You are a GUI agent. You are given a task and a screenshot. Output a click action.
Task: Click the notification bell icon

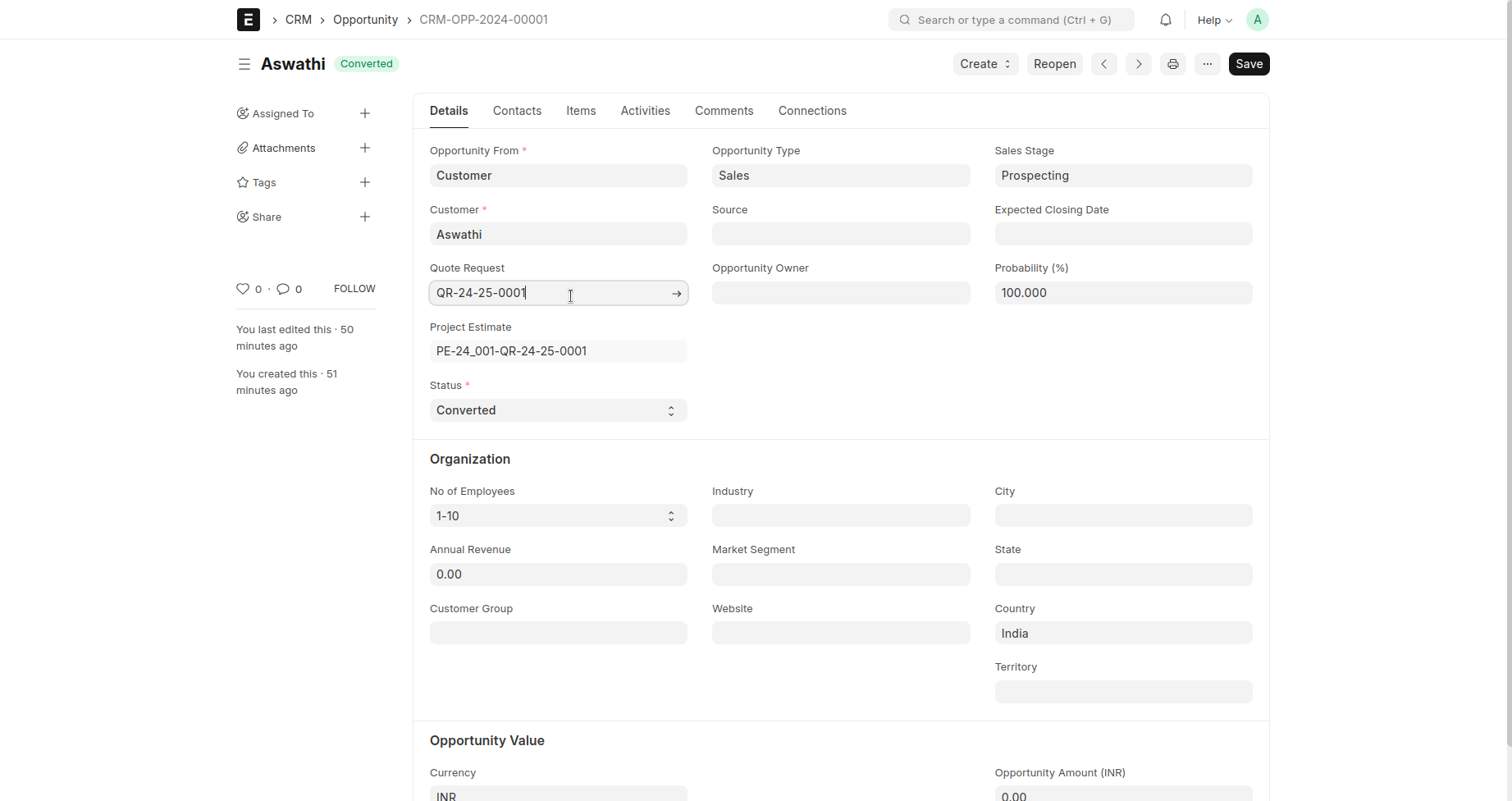1165,20
